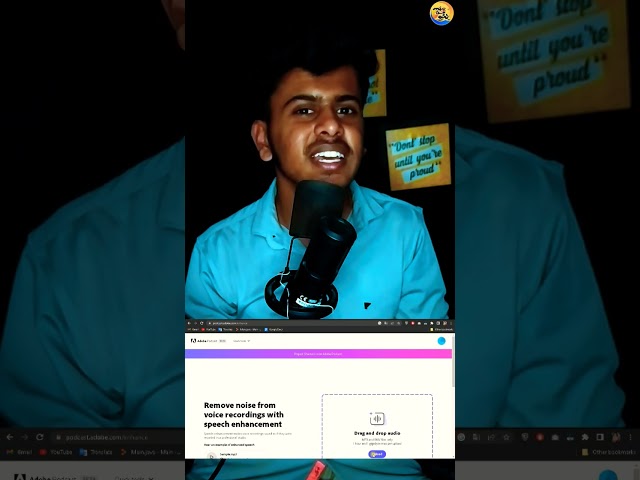
Task: Click the center browser page's vertical scrollbar
Action: point(453,361)
